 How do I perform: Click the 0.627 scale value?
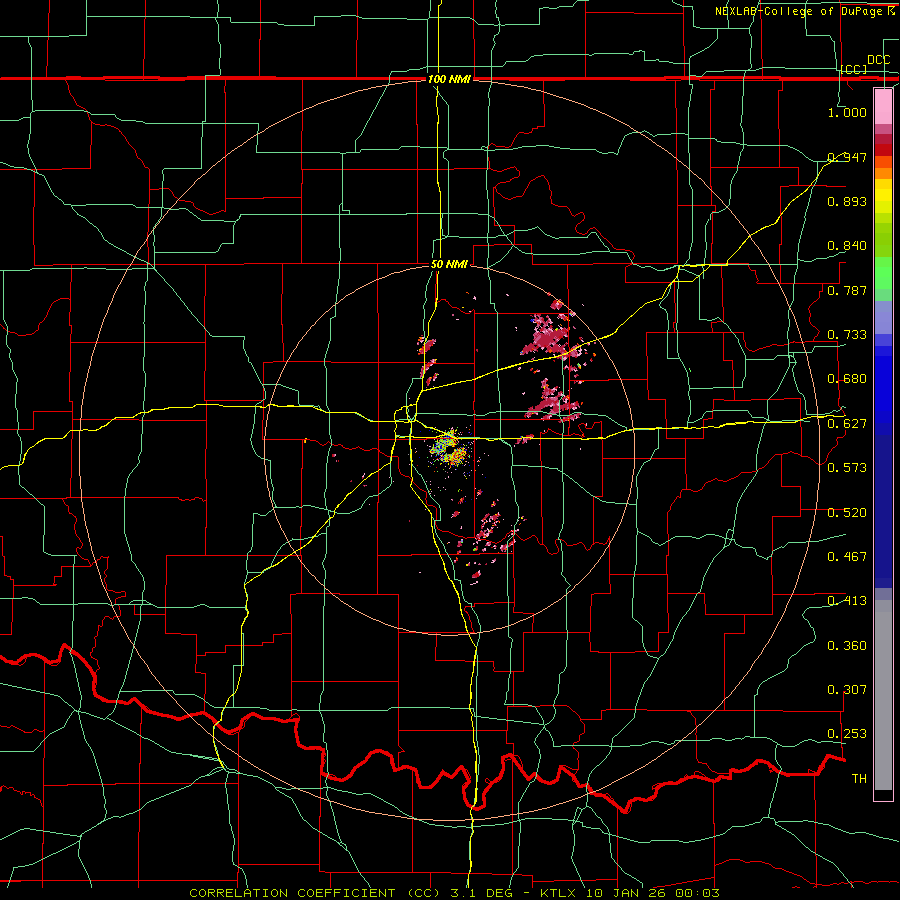[847, 424]
